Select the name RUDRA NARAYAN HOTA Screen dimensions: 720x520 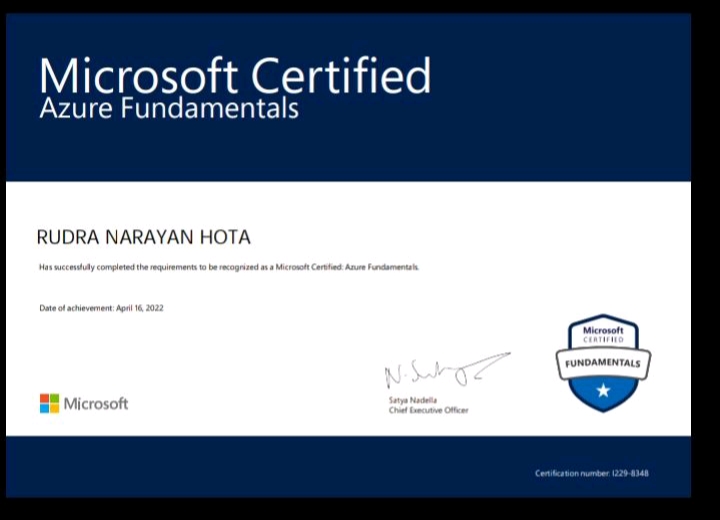coord(143,237)
